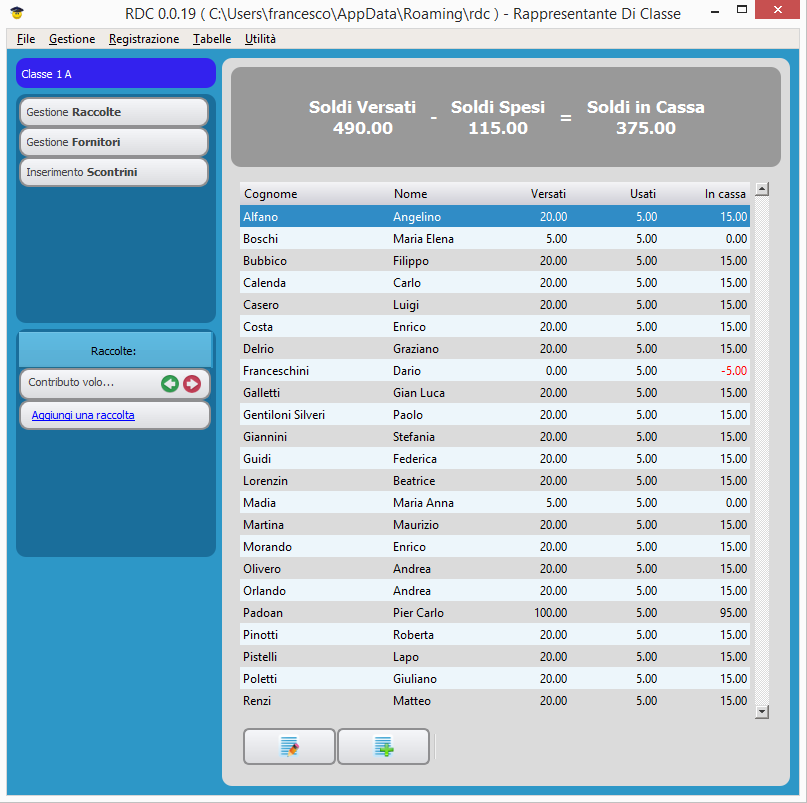Click the graduation cap app icon in title bar
This screenshot has width=807, height=803.
(17, 13)
